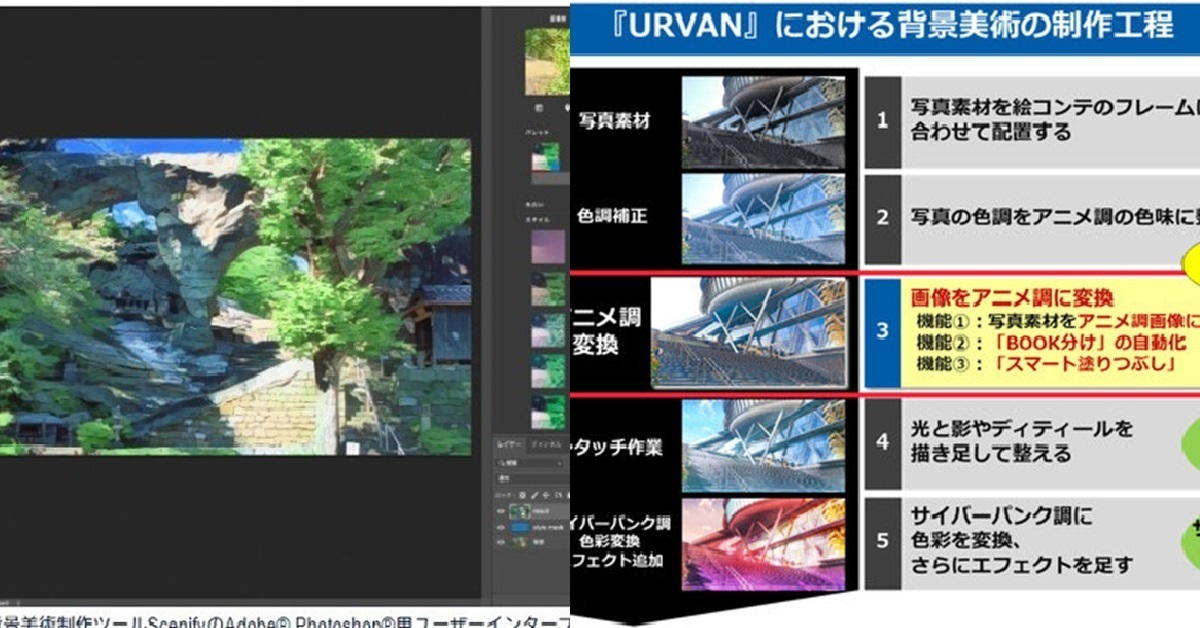This screenshot has width=1200, height=628.
Task: Click the lock transparent pixels icon
Action: (x=522, y=495)
